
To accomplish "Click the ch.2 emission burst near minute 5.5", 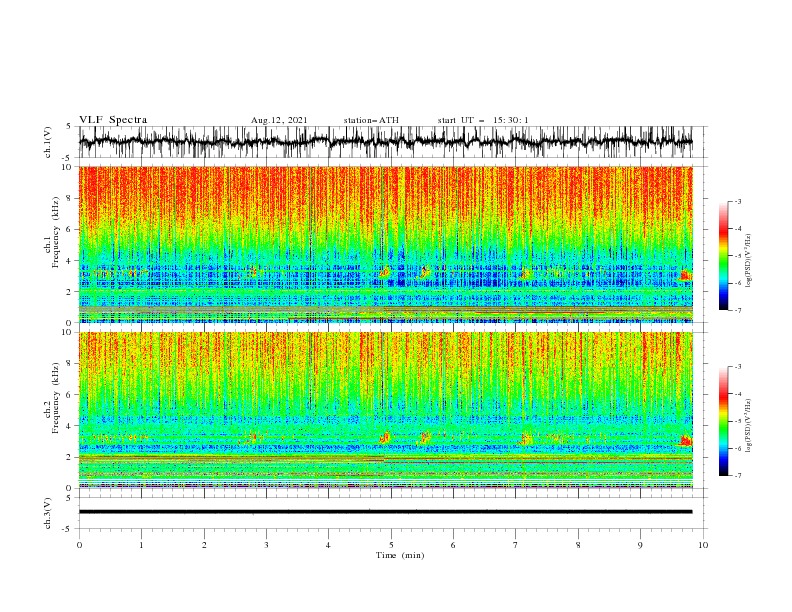I will (424, 438).
